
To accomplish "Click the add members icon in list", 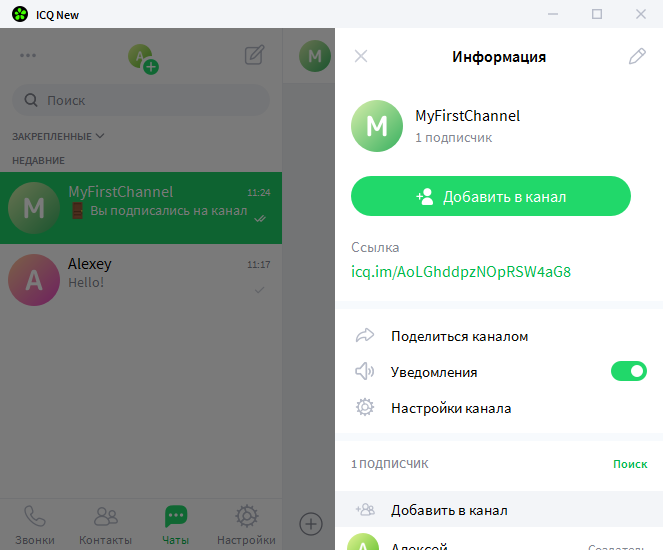I will 365,509.
